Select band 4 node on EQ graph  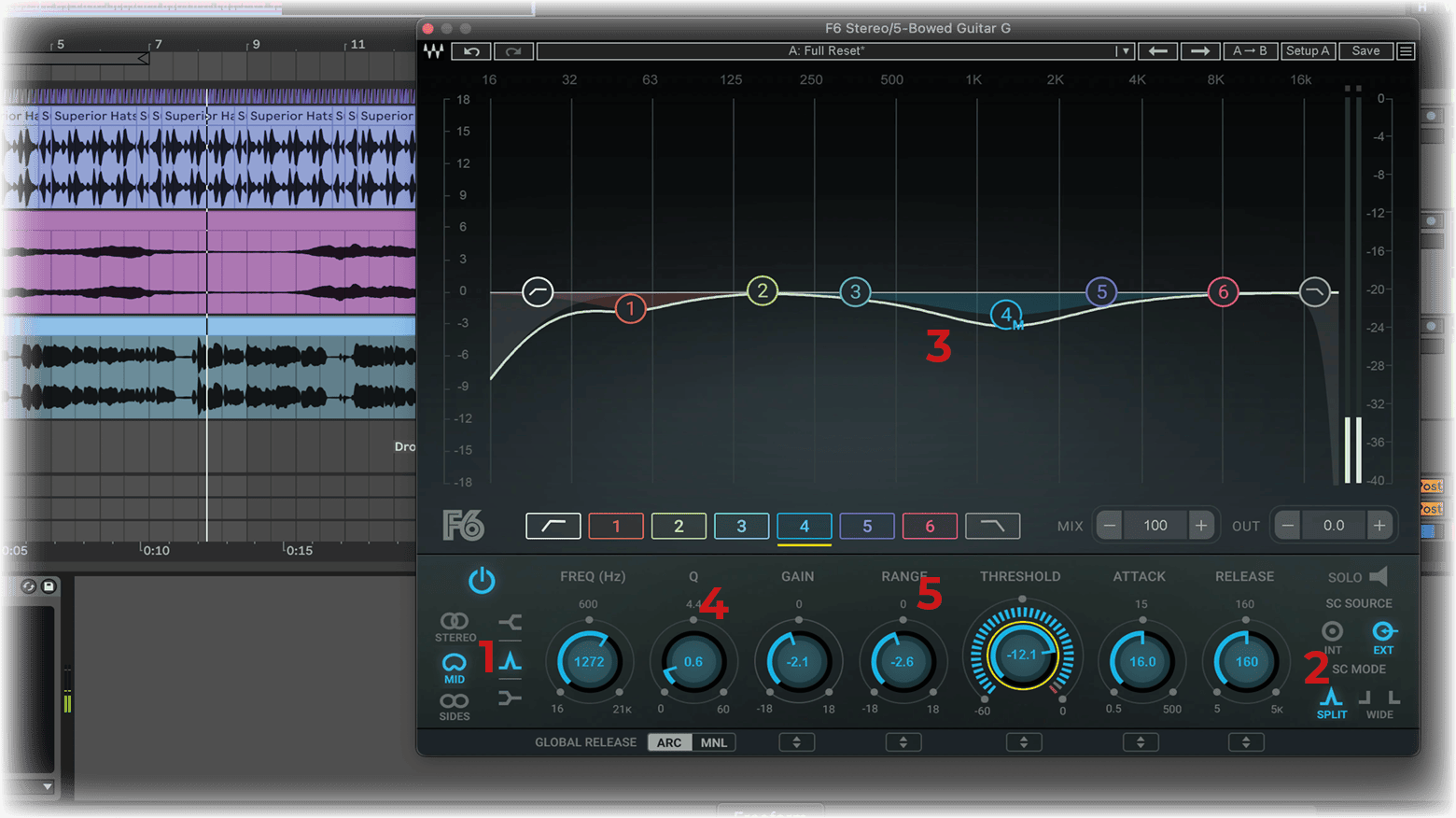point(1006,316)
